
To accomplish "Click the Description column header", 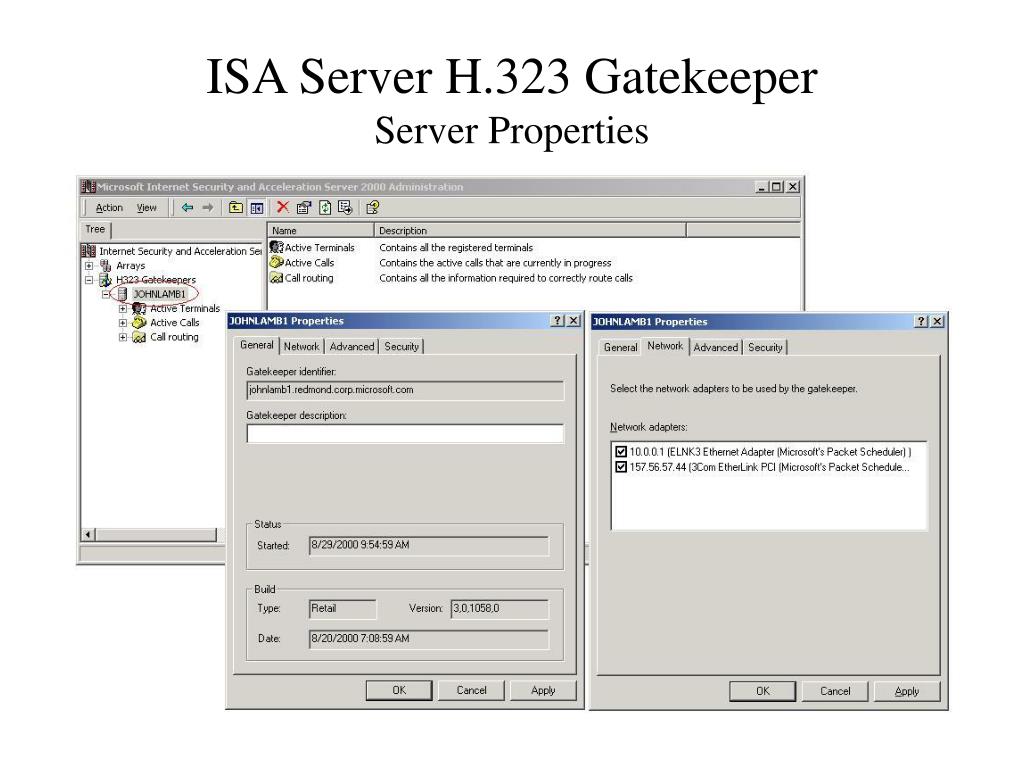I will coord(530,231).
